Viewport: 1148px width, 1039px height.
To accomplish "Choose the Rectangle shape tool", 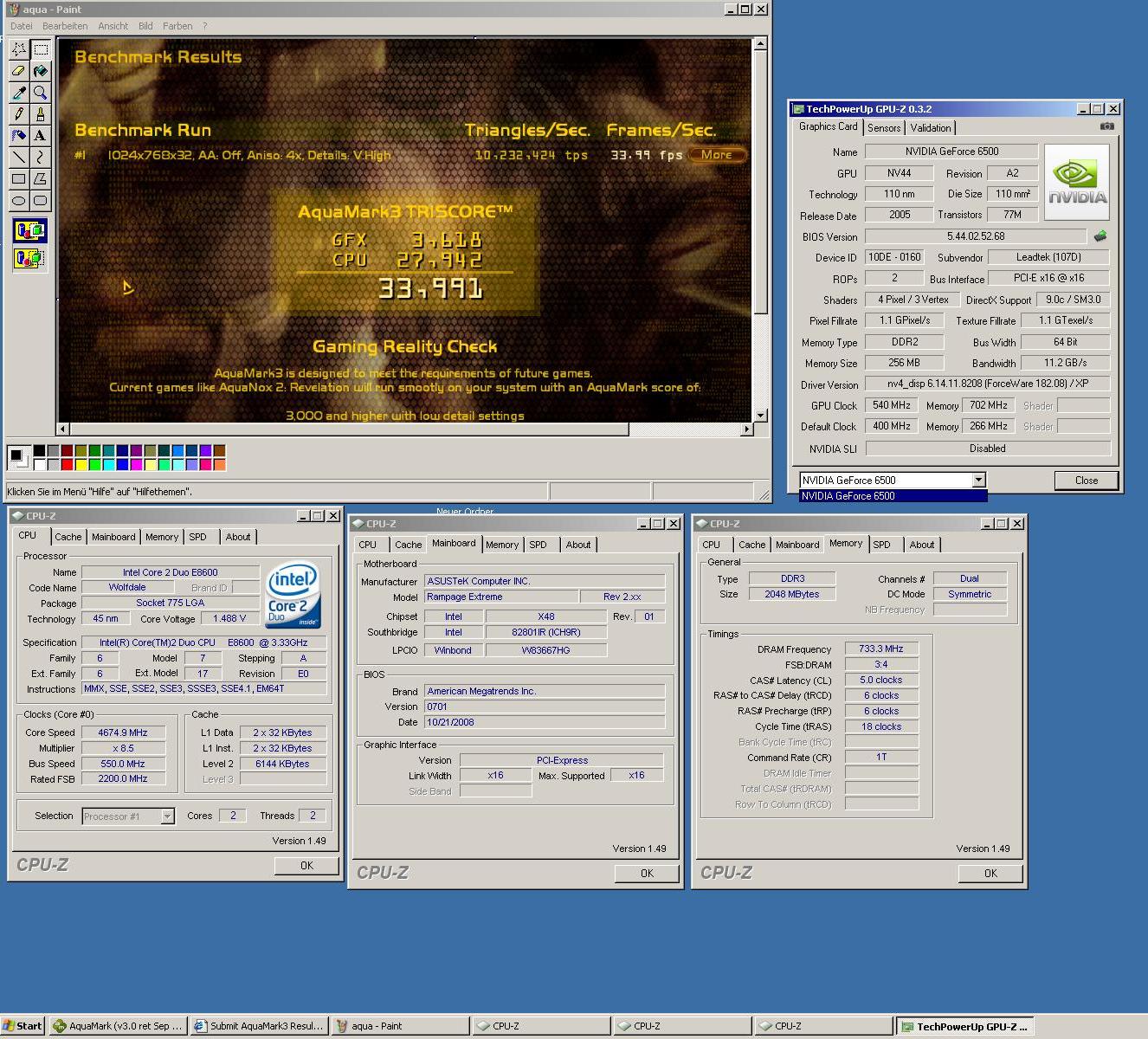I will 19,179.
